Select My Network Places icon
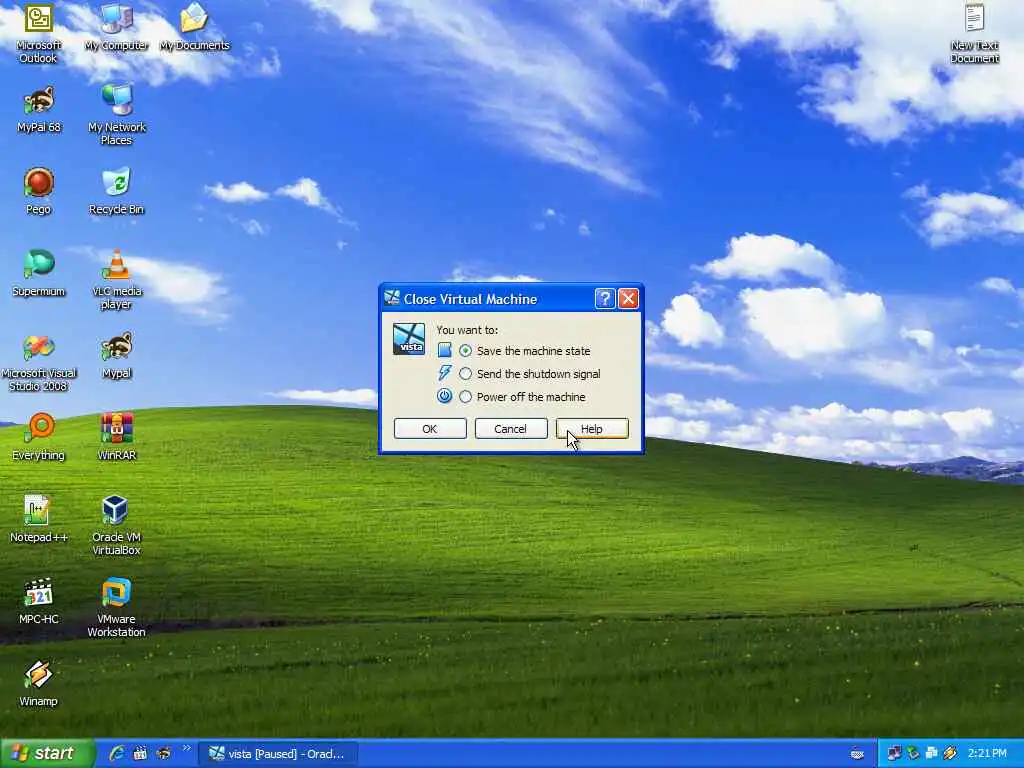 pyautogui.click(x=116, y=115)
